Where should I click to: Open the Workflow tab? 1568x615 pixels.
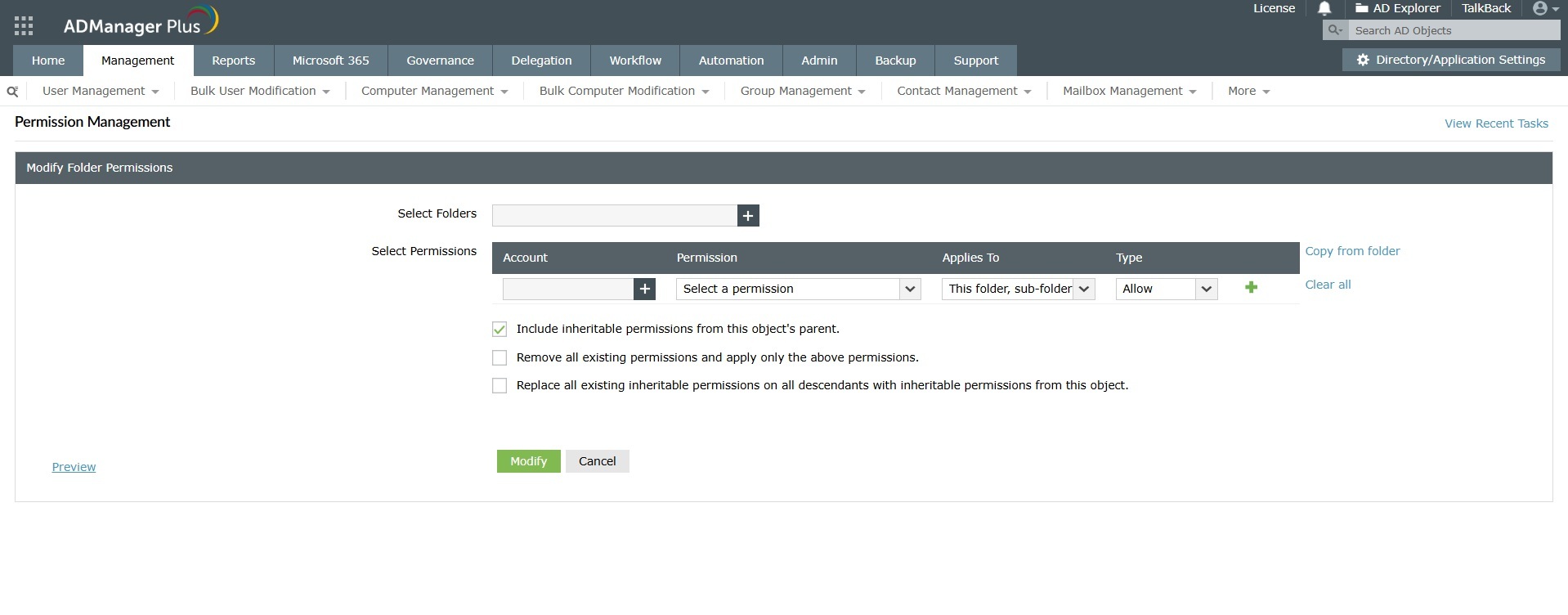coord(635,61)
